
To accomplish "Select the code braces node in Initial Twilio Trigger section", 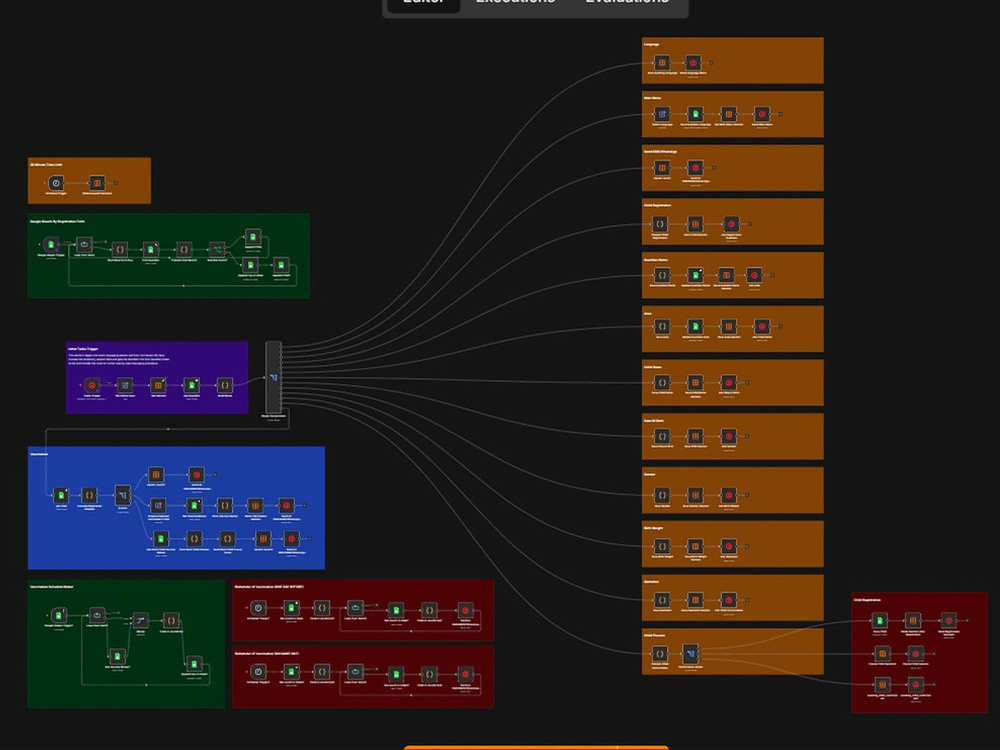I will click(224, 385).
